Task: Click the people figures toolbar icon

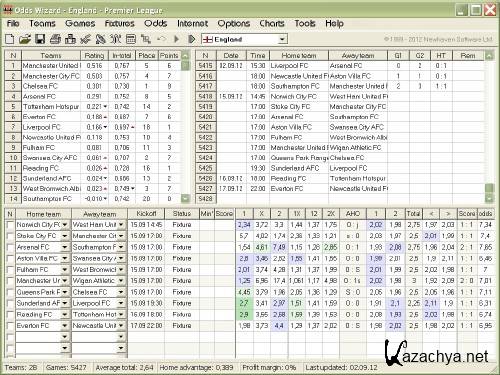Action: [x=116, y=39]
